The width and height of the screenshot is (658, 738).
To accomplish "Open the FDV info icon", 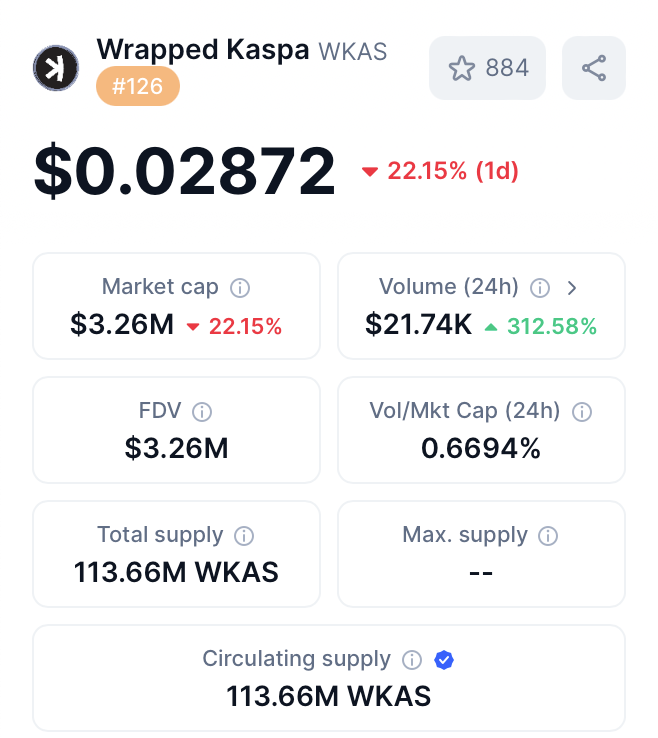I will (202, 412).
